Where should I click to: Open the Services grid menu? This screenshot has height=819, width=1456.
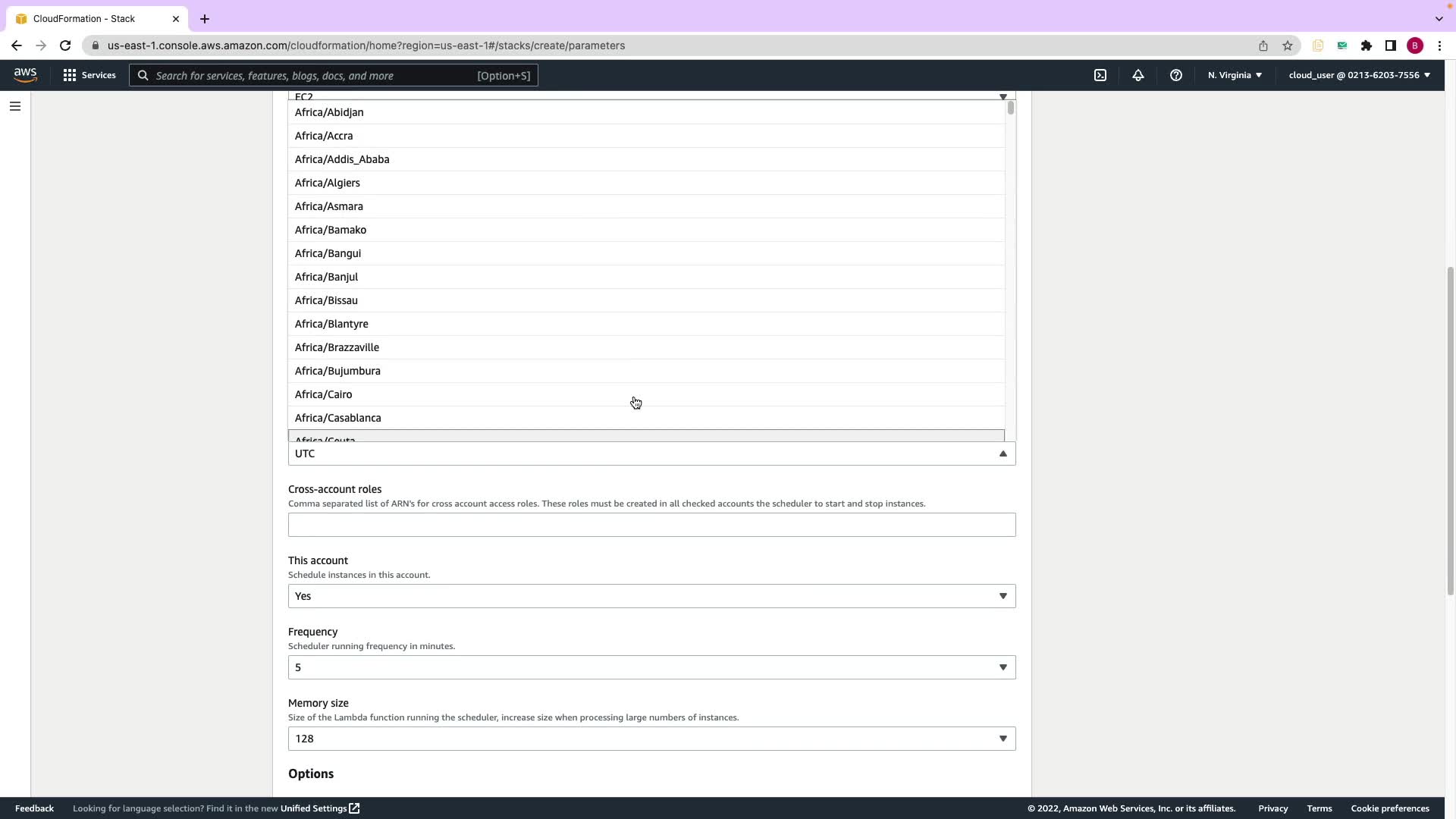tap(89, 75)
